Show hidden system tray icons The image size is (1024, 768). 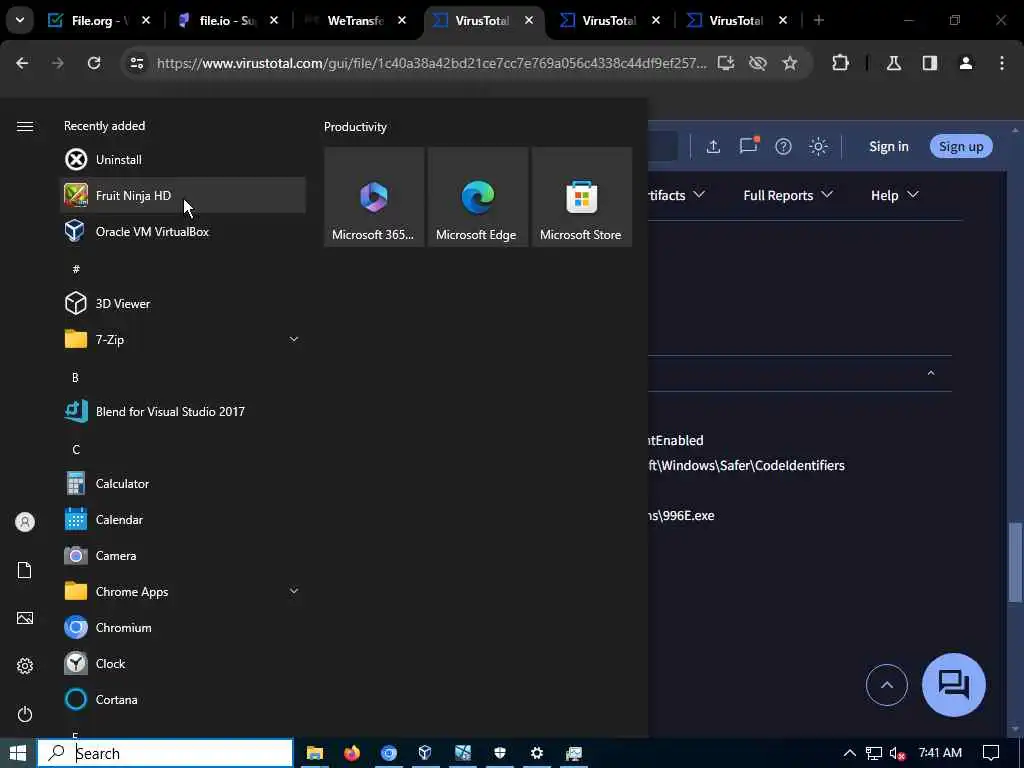point(850,753)
